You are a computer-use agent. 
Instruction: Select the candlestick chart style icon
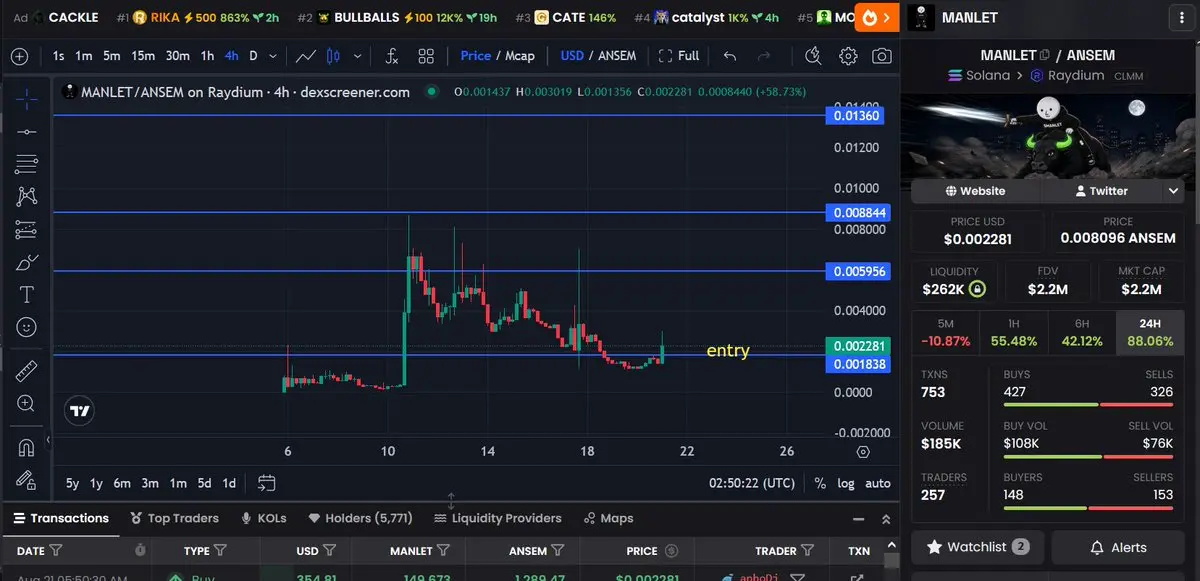click(x=334, y=56)
